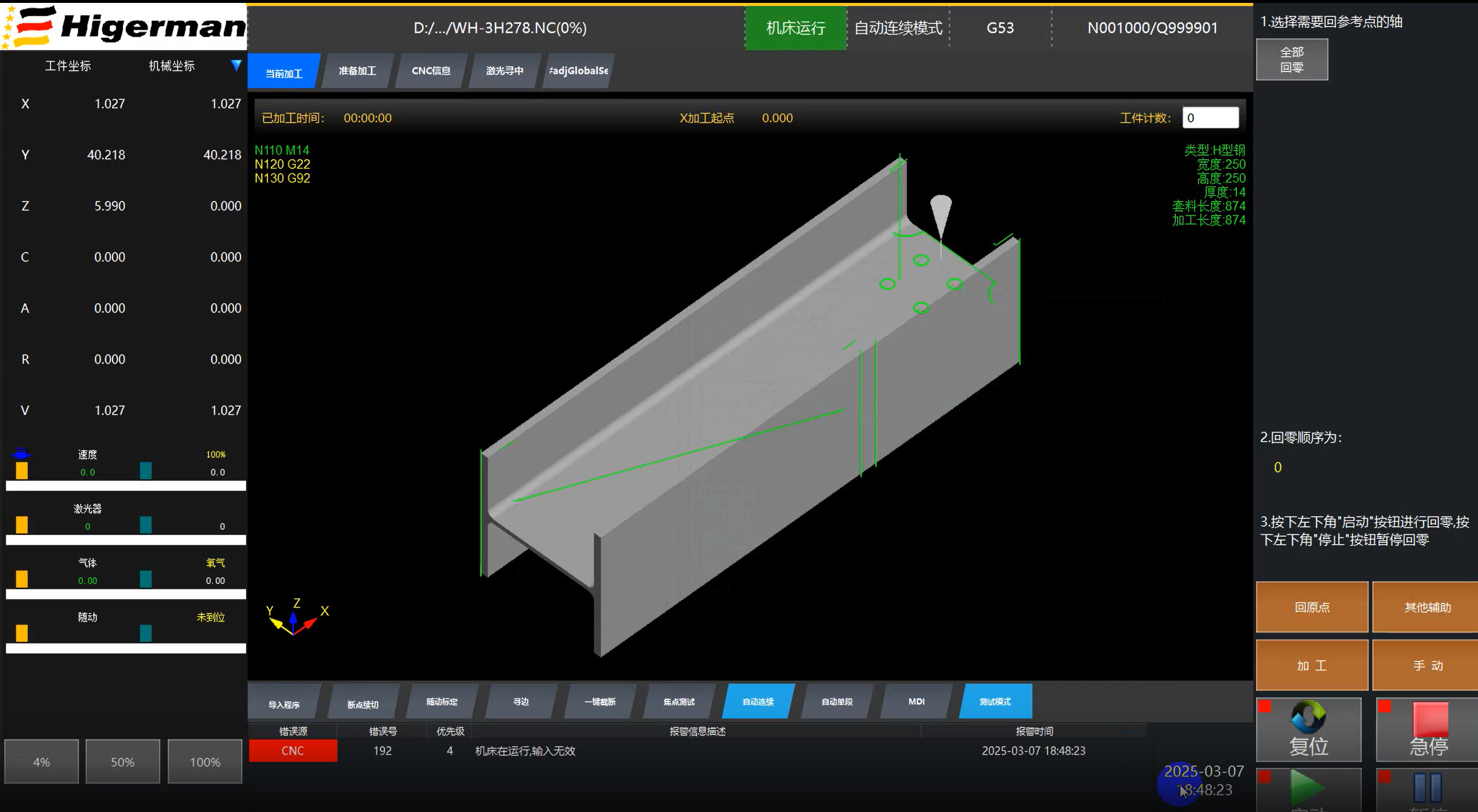The height and width of the screenshot is (812, 1478).
Task: Toggle 自动连续 auto-continuous mode
Action: [757, 702]
